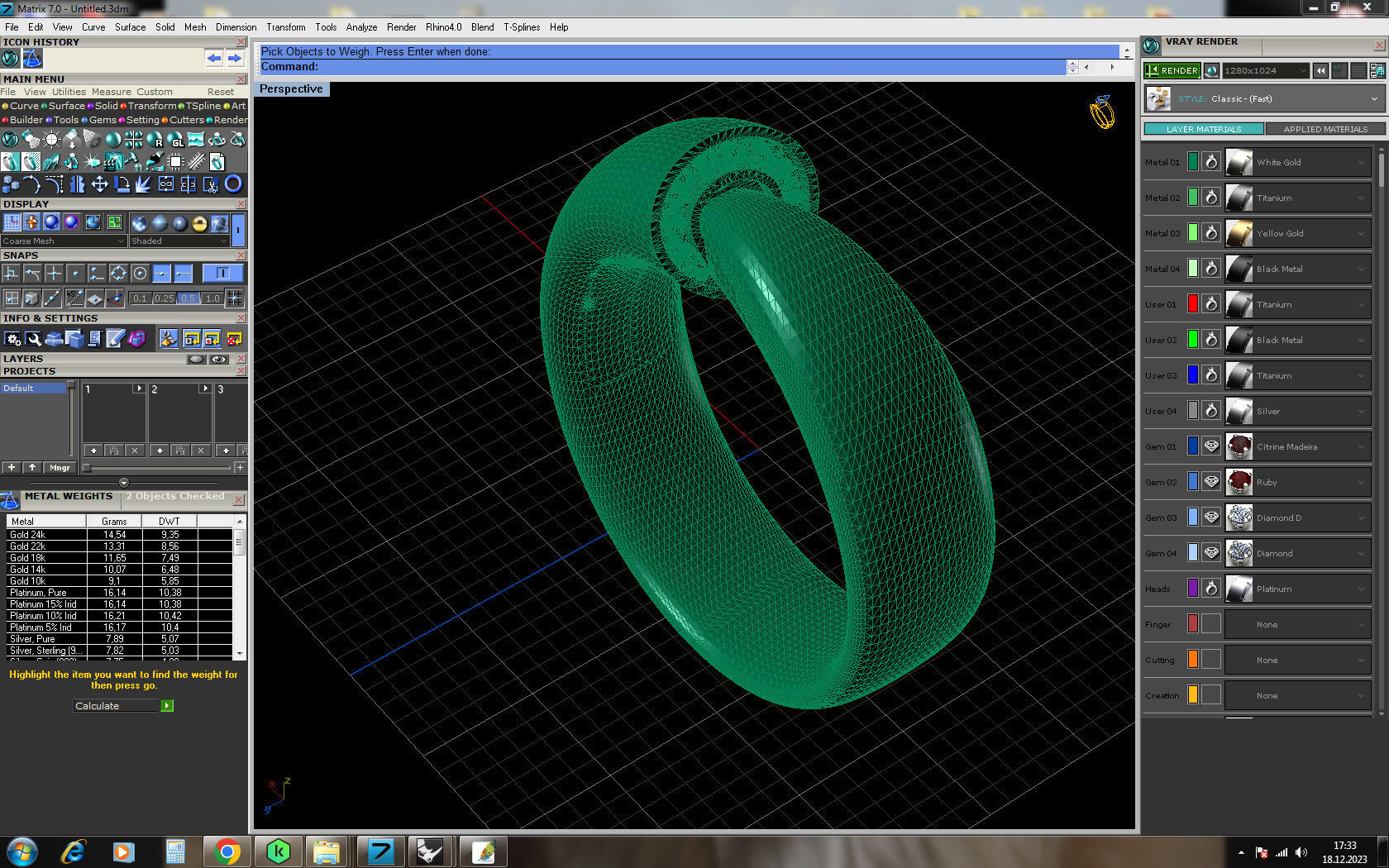
Task: Click the blue torus ring icon
Action: (233, 184)
